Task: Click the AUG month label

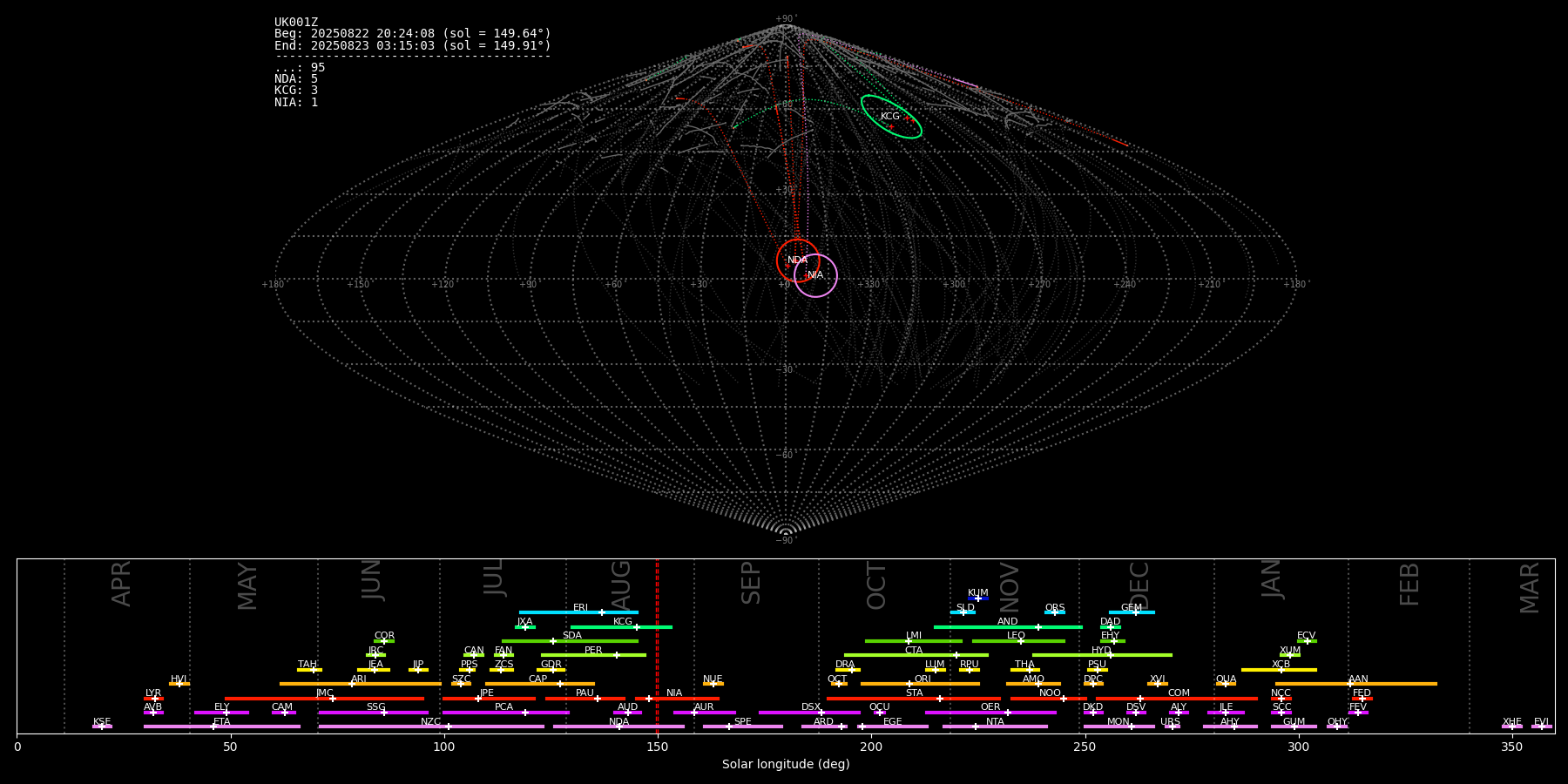Action: 621,583
